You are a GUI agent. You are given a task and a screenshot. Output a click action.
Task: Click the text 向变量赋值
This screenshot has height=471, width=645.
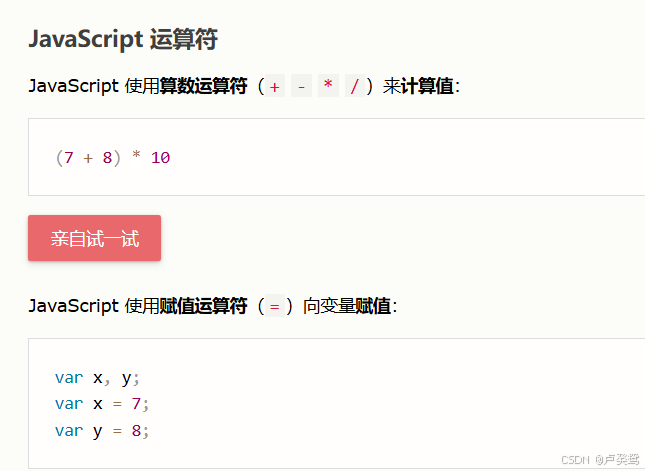[x=347, y=306]
